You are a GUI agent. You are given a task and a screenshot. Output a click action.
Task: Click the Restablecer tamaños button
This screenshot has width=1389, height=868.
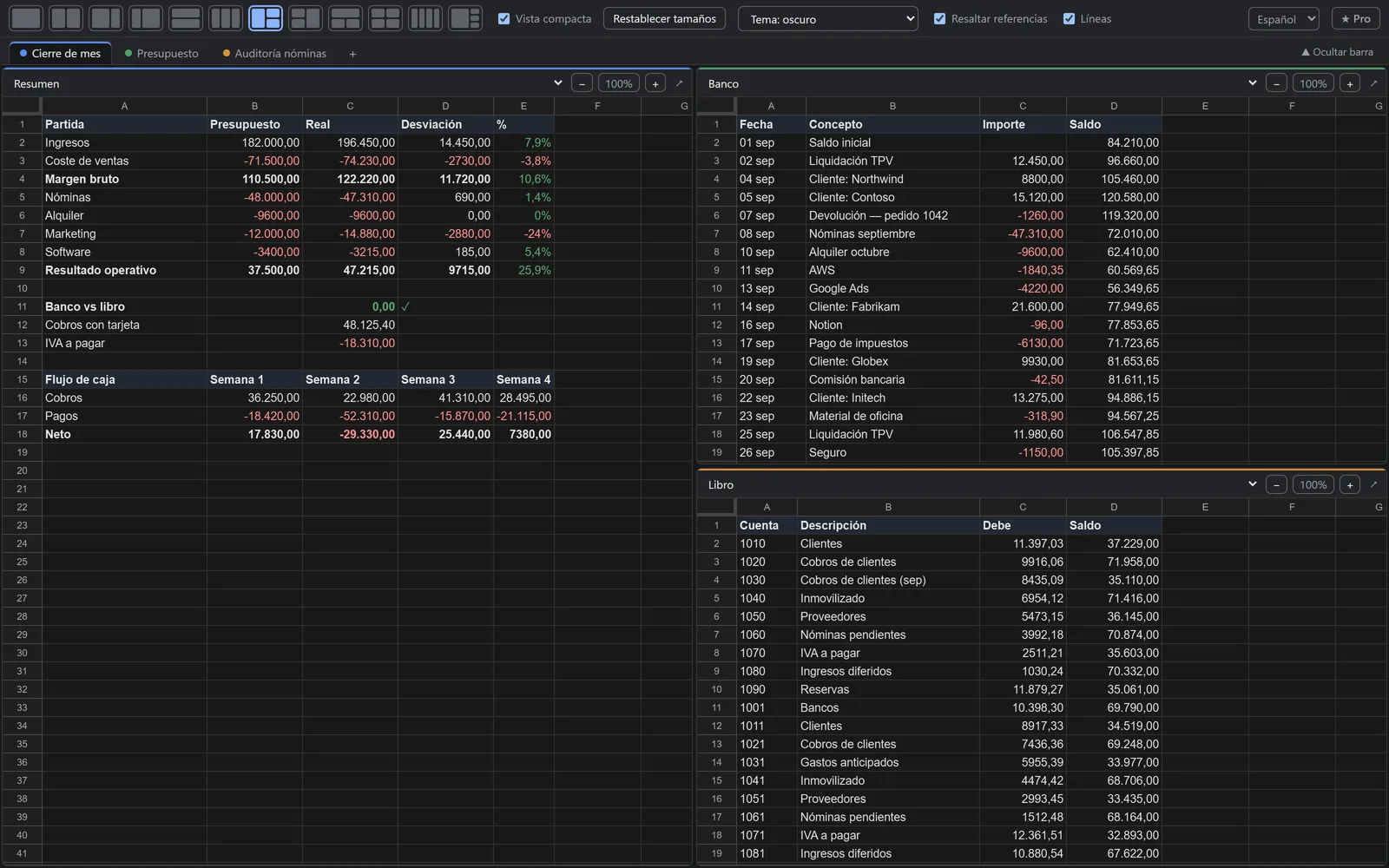[664, 18]
